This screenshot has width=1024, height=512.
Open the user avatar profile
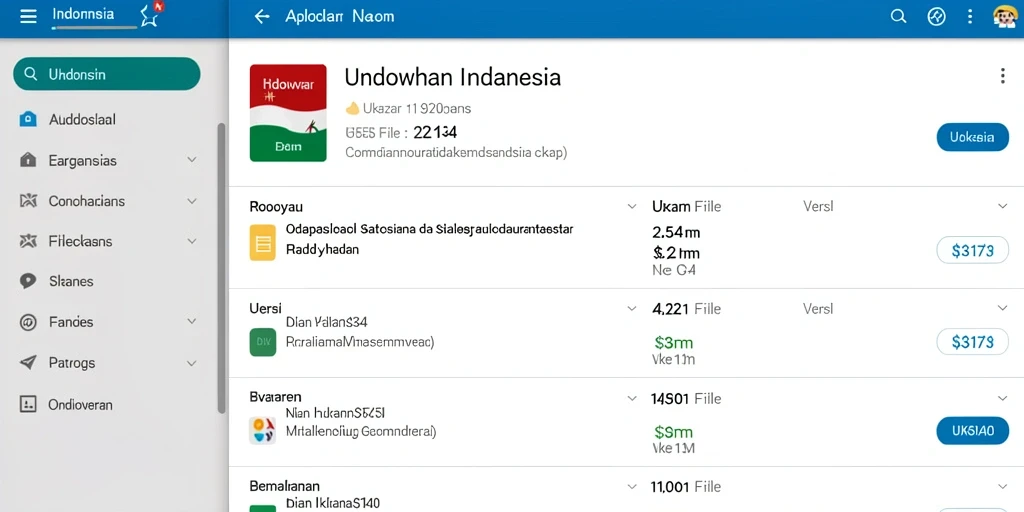click(1004, 16)
